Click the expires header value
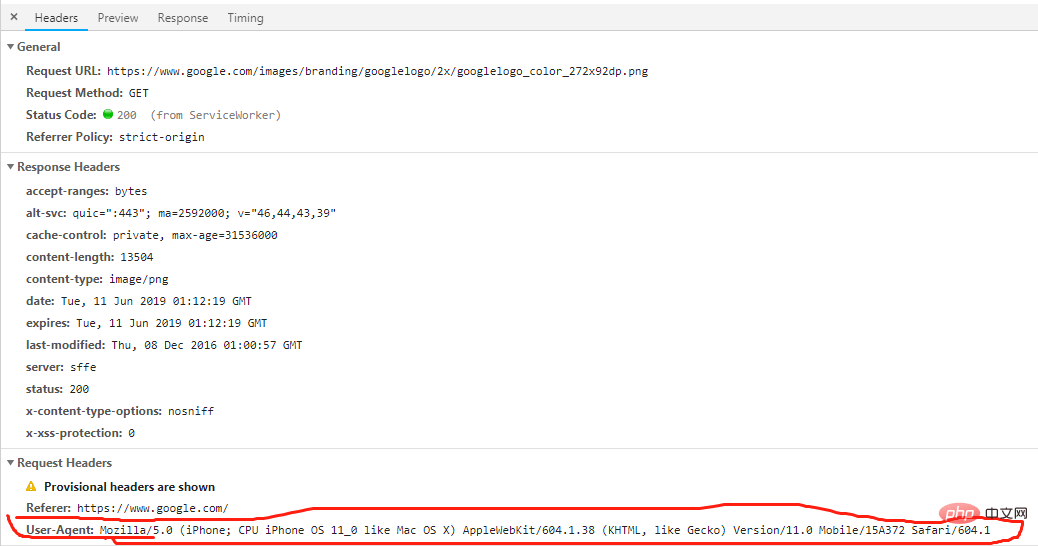 coord(171,323)
